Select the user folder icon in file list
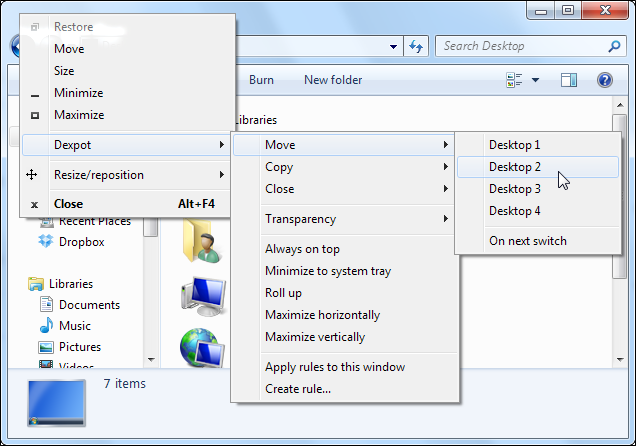The height and width of the screenshot is (446, 636). click(x=202, y=242)
